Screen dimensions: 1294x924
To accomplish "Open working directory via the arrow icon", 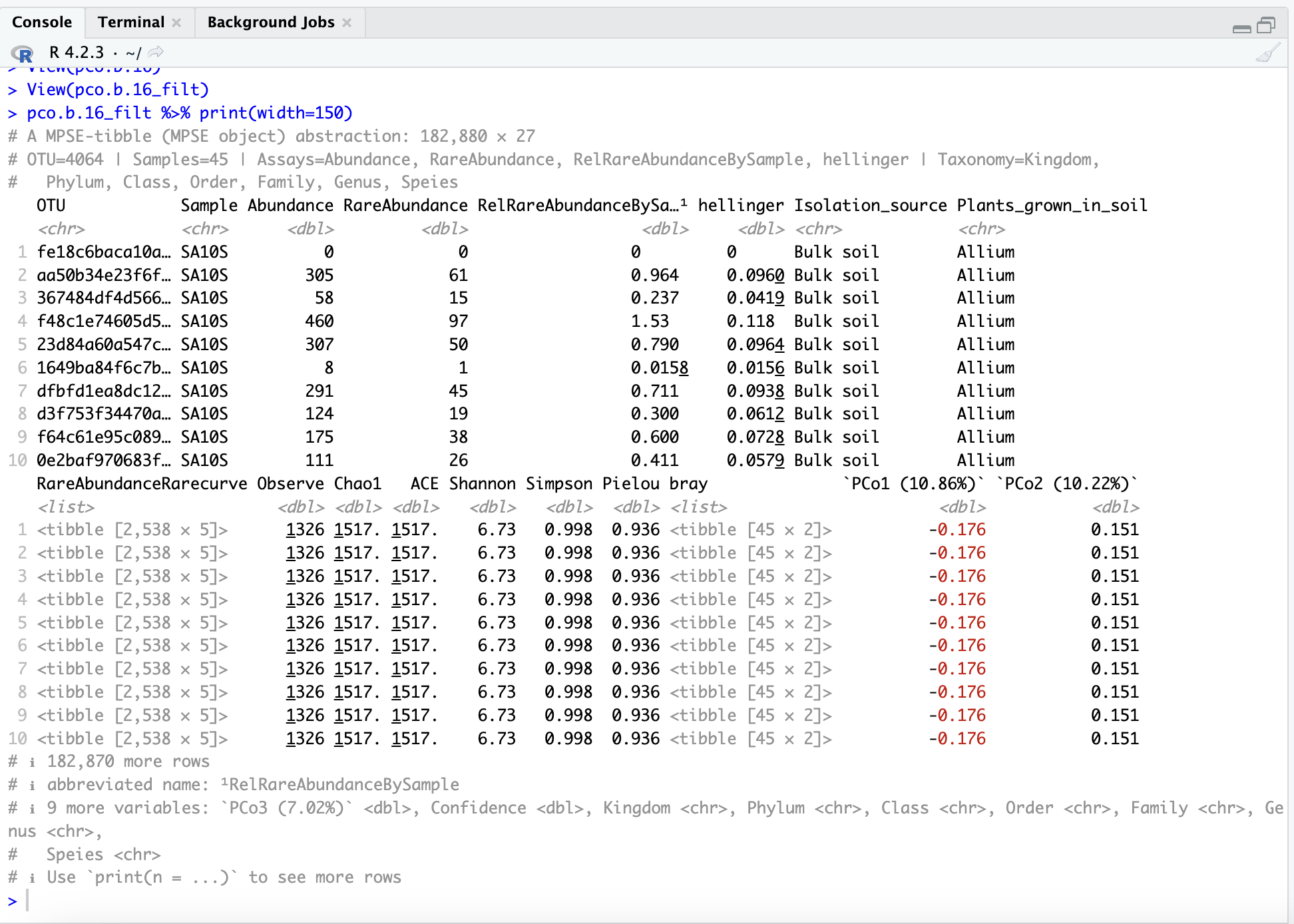I will 155,52.
